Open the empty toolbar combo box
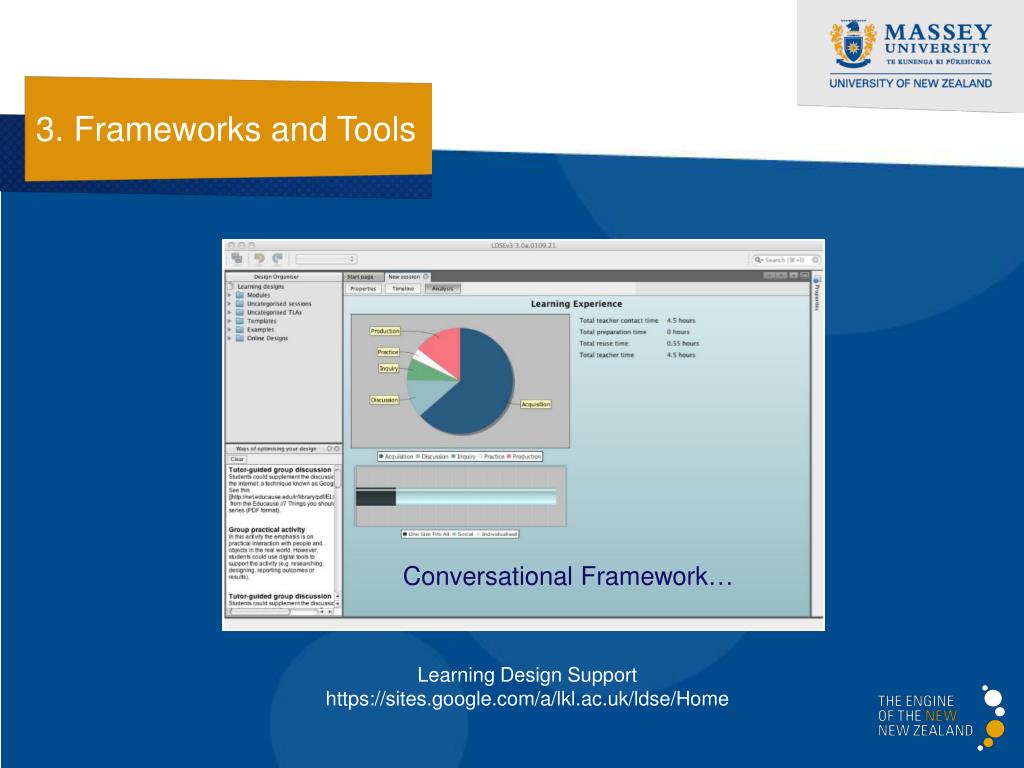The height and width of the screenshot is (768, 1024). click(x=325, y=259)
